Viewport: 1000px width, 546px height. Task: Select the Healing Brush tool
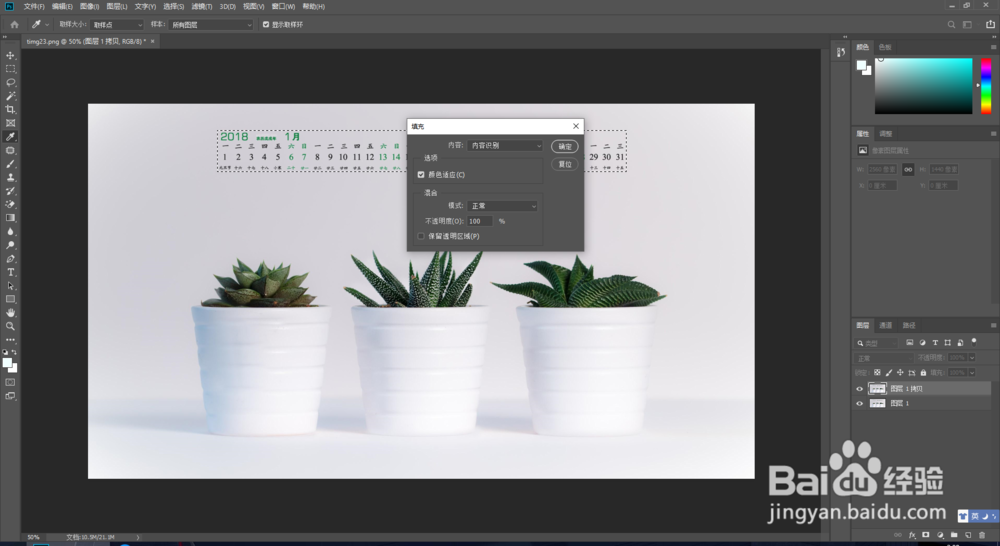pyautogui.click(x=10, y=151)
